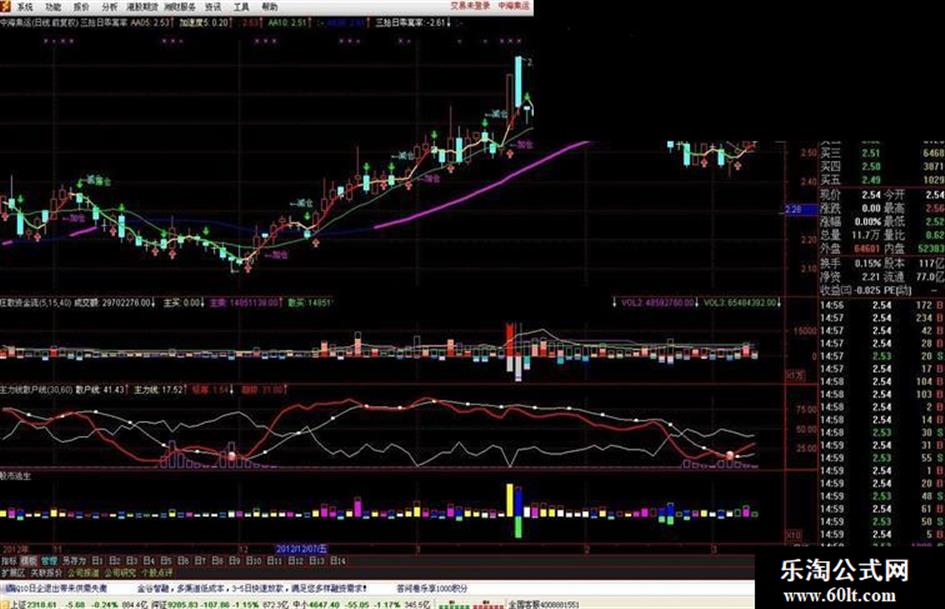Viewport: 945px width, 609px height.
Task: Open the 帮助 menu
Action: 269,7
